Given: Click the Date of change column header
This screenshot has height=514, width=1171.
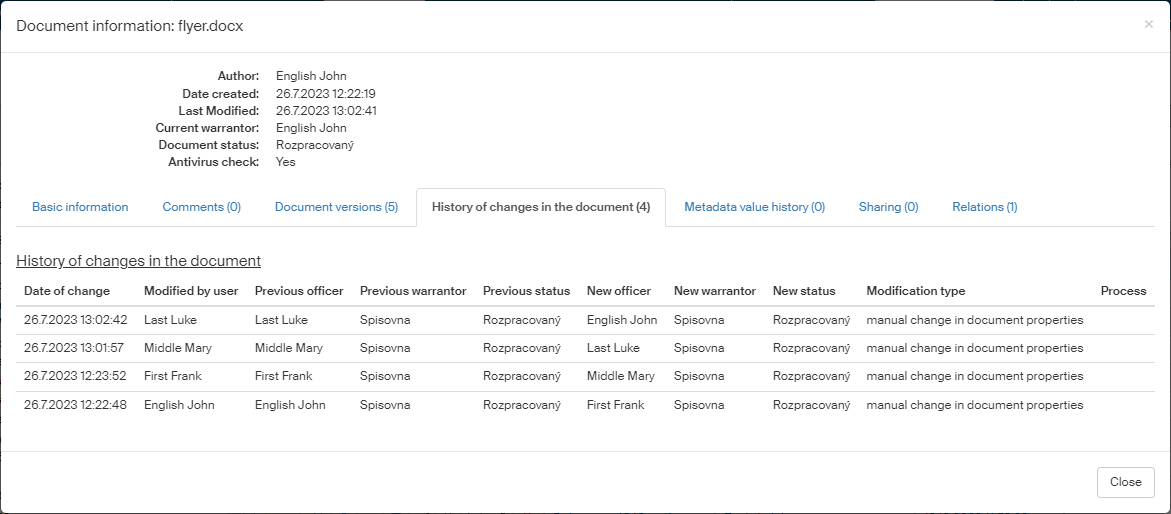Looking at the screenshot, I should point(67,291).
